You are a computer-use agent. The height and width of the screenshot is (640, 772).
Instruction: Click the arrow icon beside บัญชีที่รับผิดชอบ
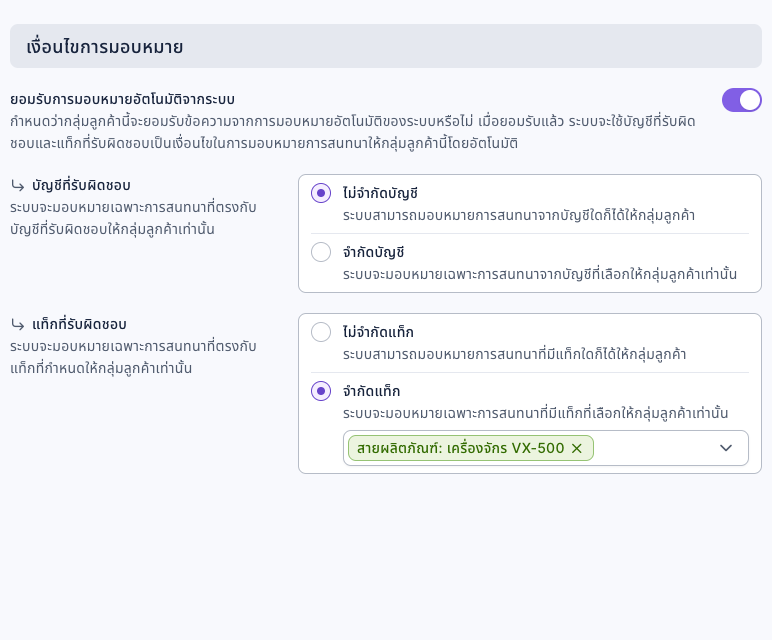click(x=18, y=186)
